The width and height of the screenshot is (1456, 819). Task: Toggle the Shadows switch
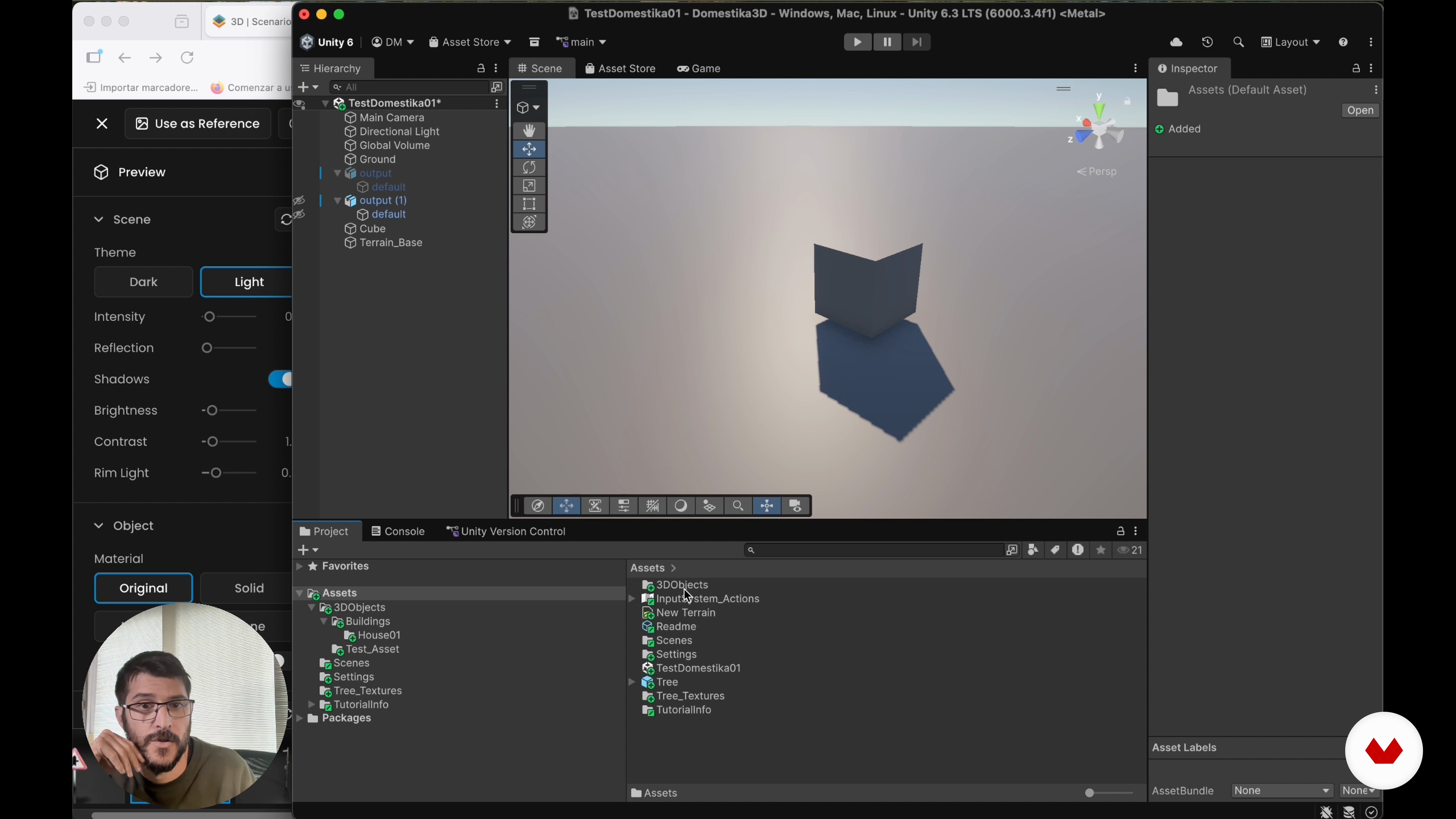point(280,379)
